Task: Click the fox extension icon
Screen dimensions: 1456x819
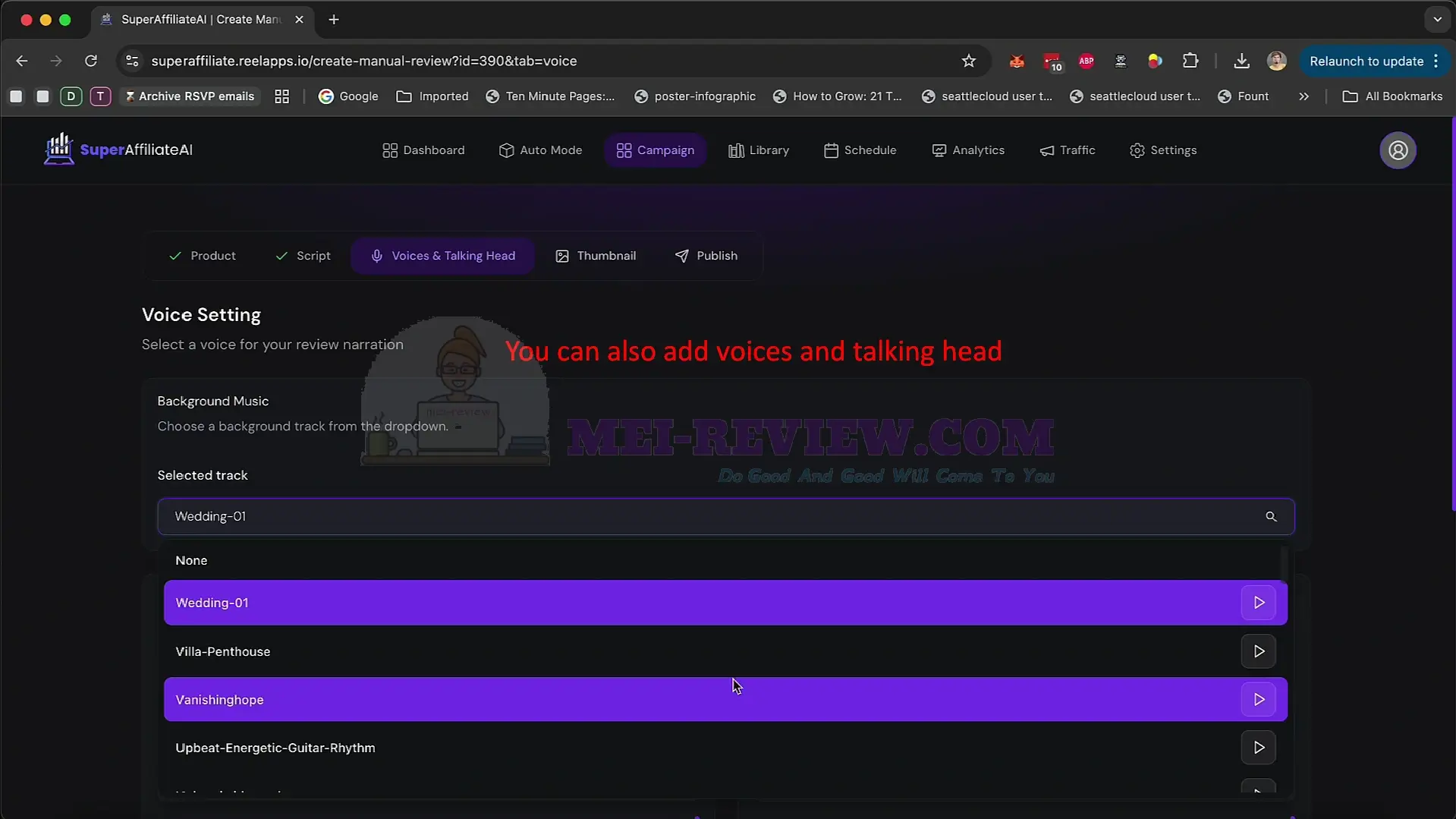Action: coord(1017,61)
